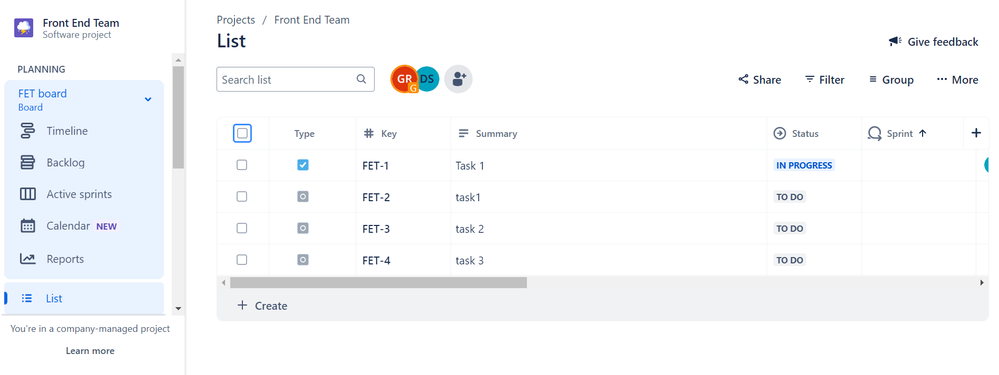The image size is (999, 375).
Task: Add a column with the plus icon
Action: pyautogui.click(x=976, y=133)
